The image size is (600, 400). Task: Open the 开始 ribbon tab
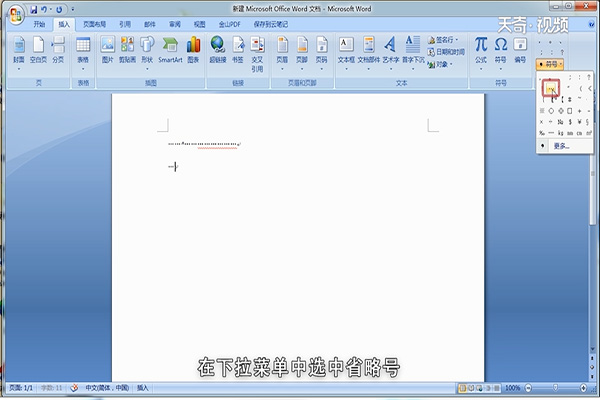click(39, 22)
